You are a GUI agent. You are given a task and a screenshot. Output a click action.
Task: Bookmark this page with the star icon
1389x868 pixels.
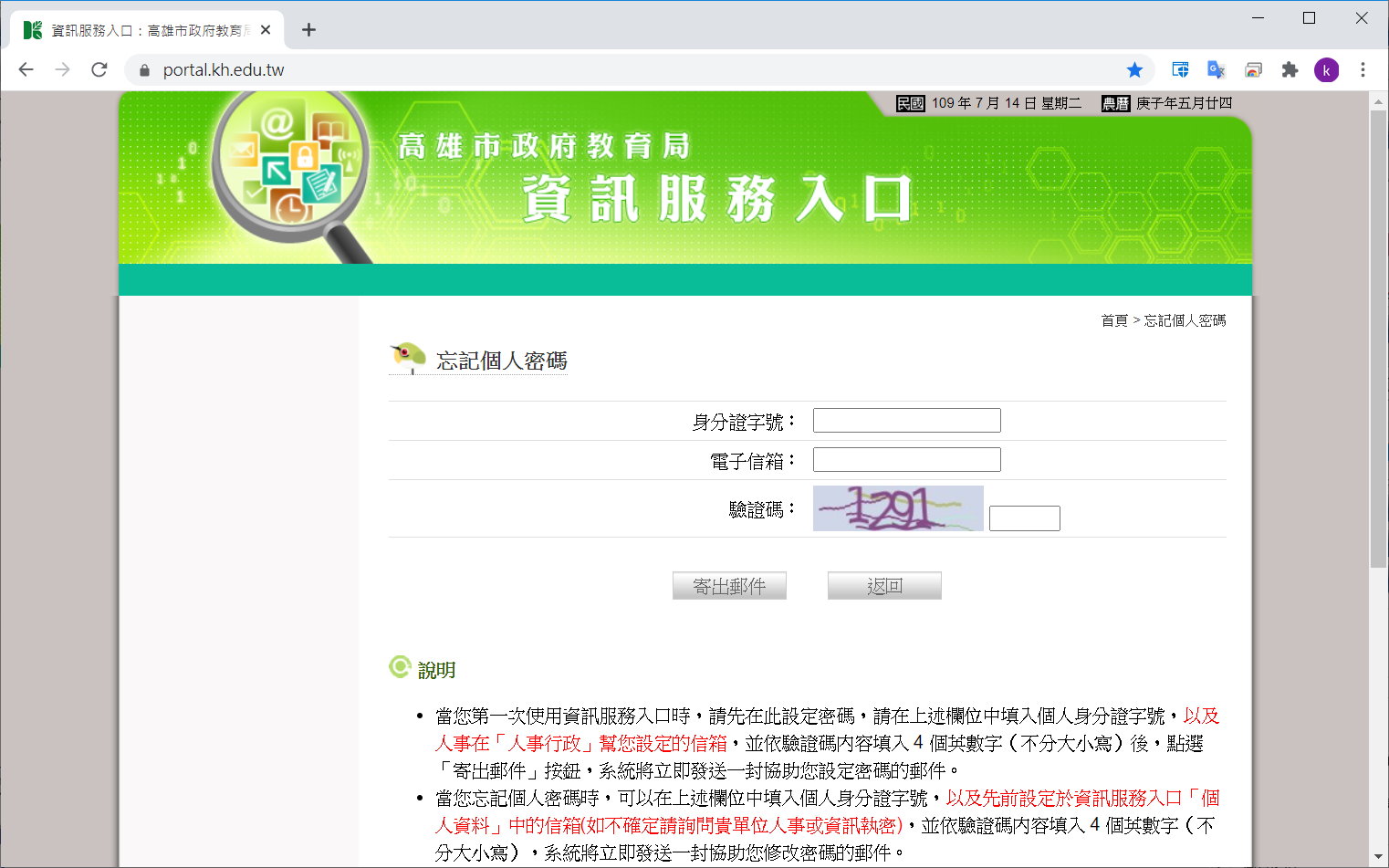coord(1134,69)
